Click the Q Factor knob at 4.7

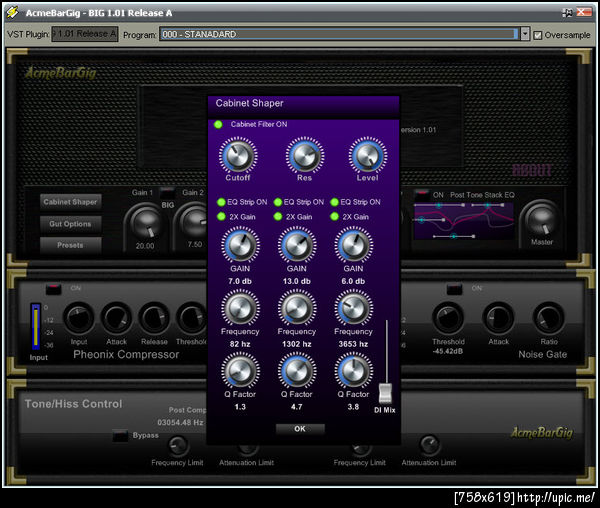[x=297, y=371]
